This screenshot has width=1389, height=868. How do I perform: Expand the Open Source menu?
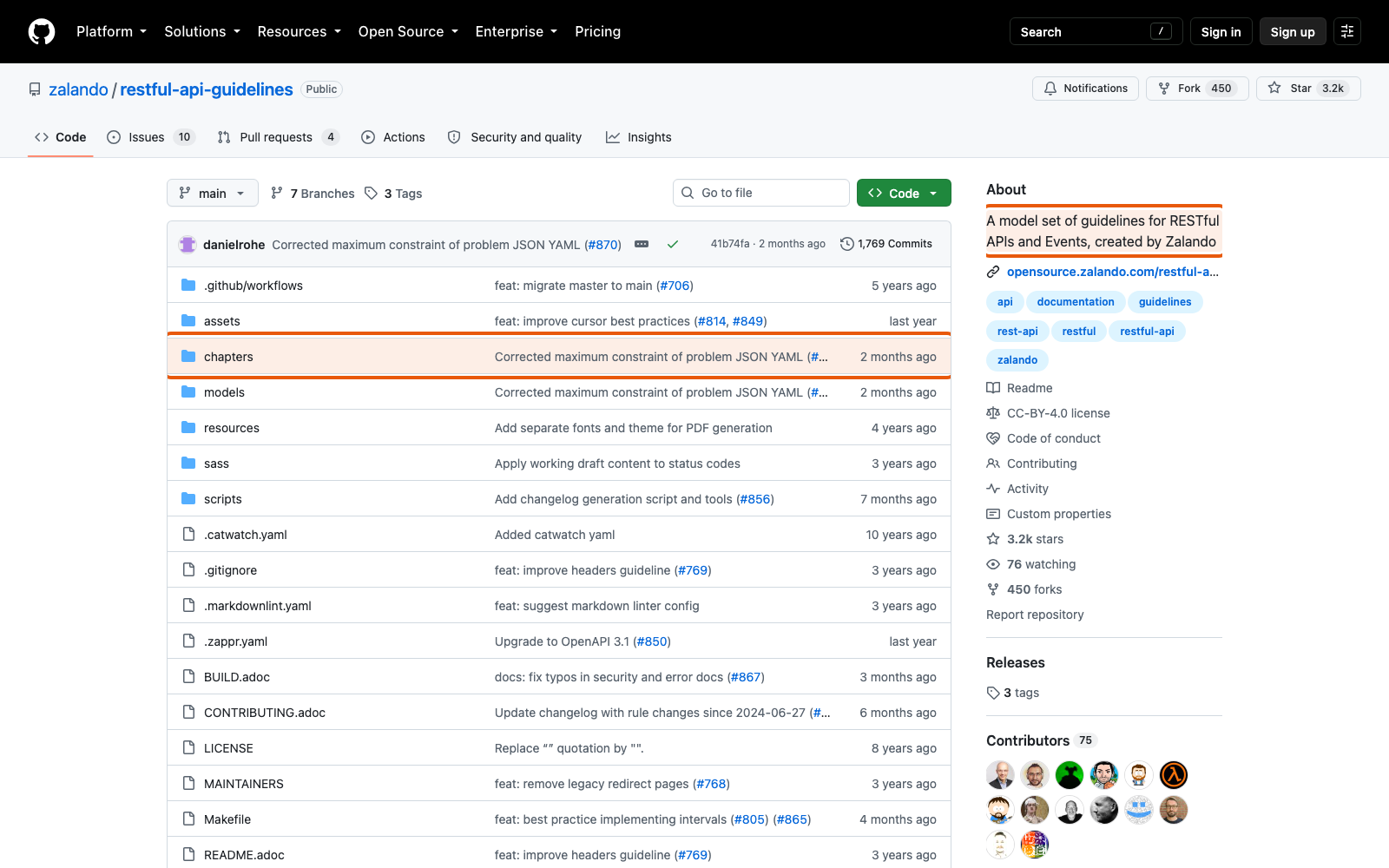408,31
